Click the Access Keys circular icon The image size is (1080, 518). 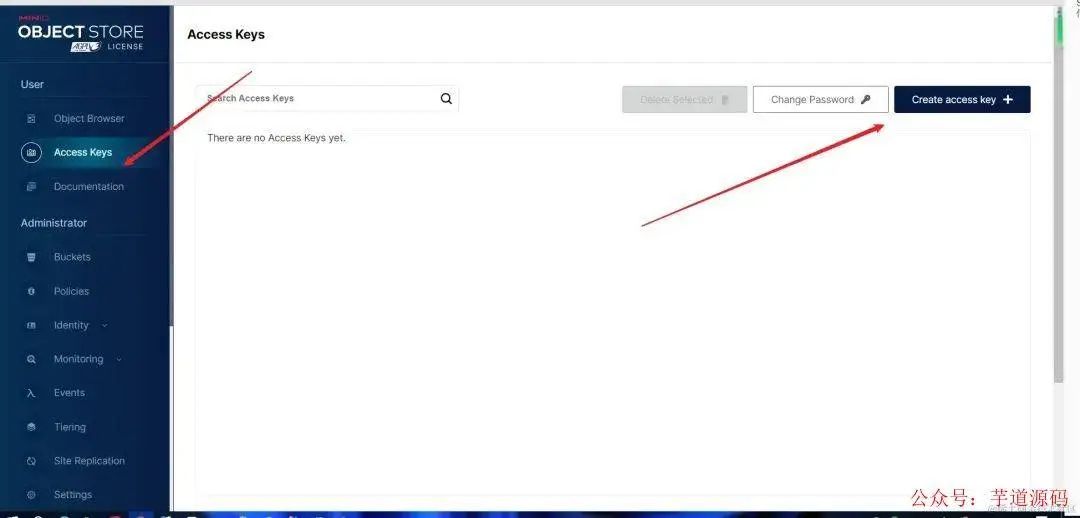tap(31, 152)
